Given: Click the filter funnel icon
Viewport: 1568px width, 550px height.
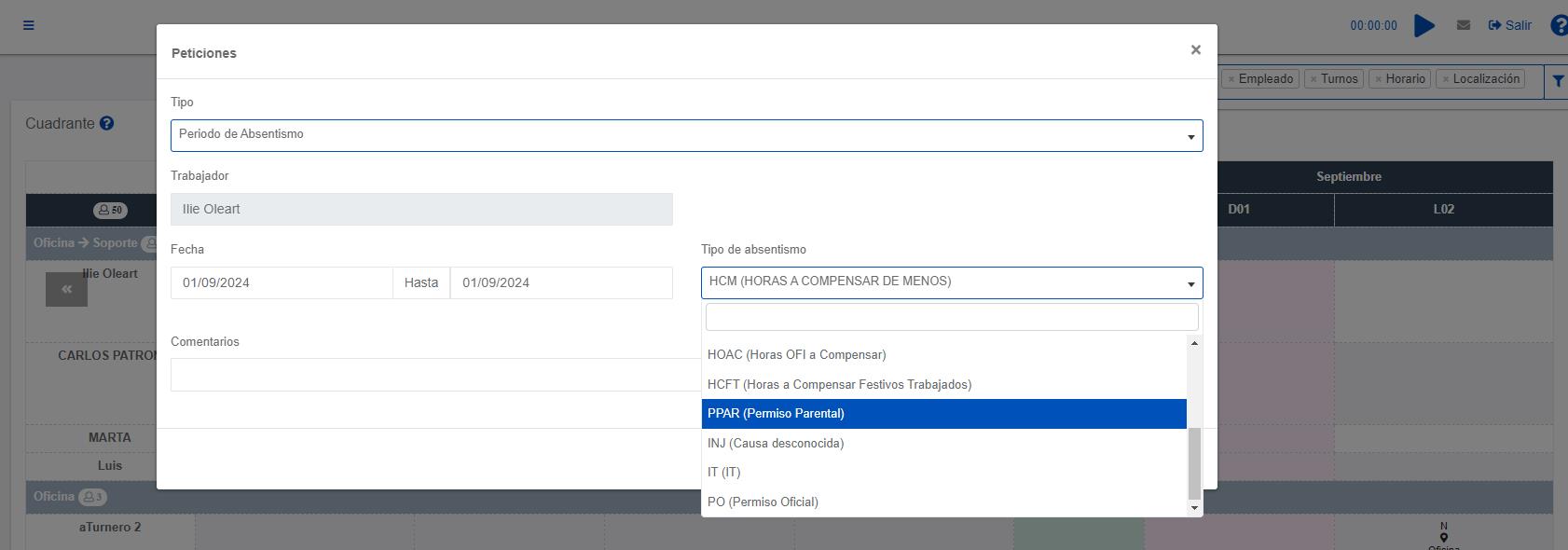Looking at the screenshot, I should (x=1558, y=81).
